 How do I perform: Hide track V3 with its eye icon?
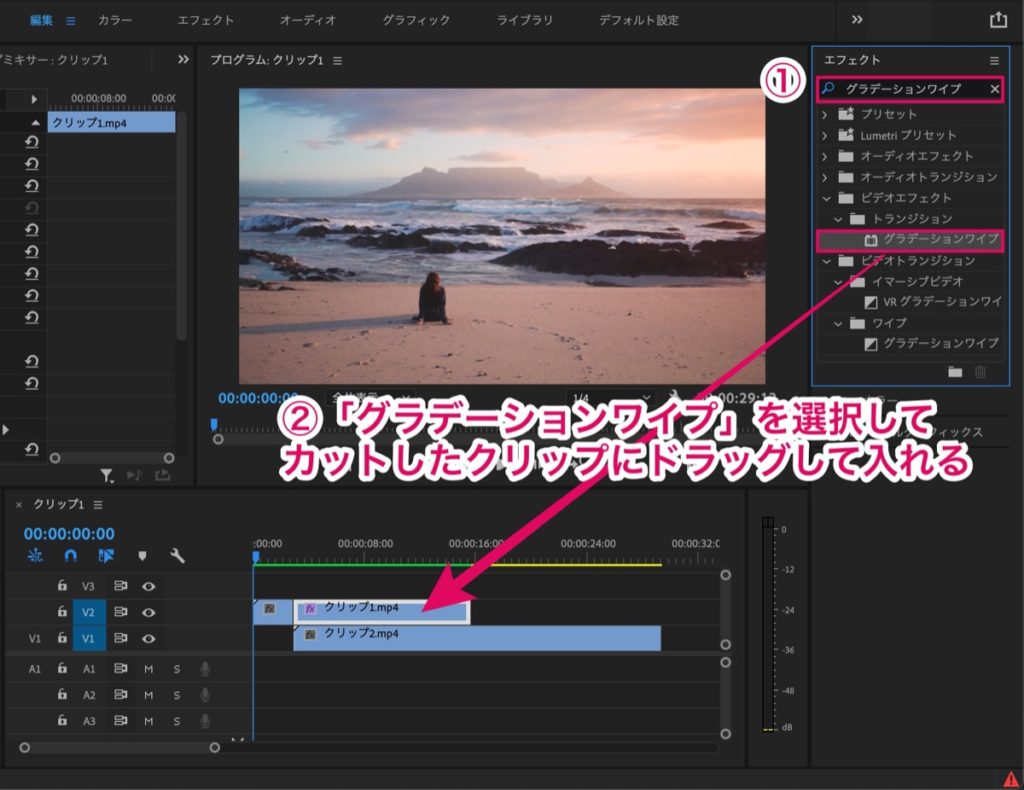pyautogui.click(x=149, y=586)
